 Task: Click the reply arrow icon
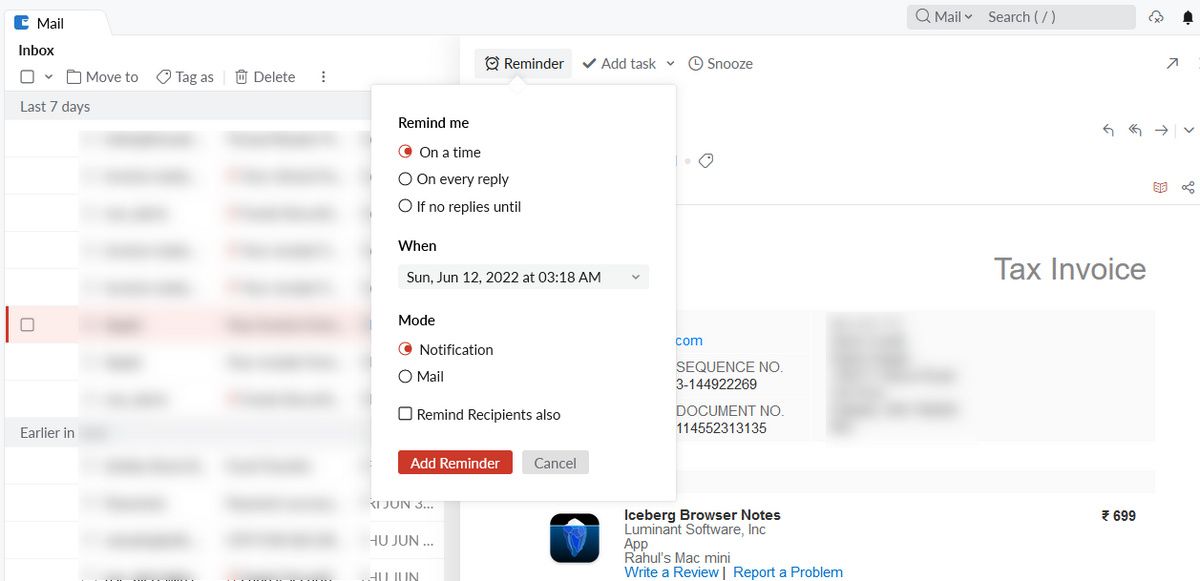1108,130
